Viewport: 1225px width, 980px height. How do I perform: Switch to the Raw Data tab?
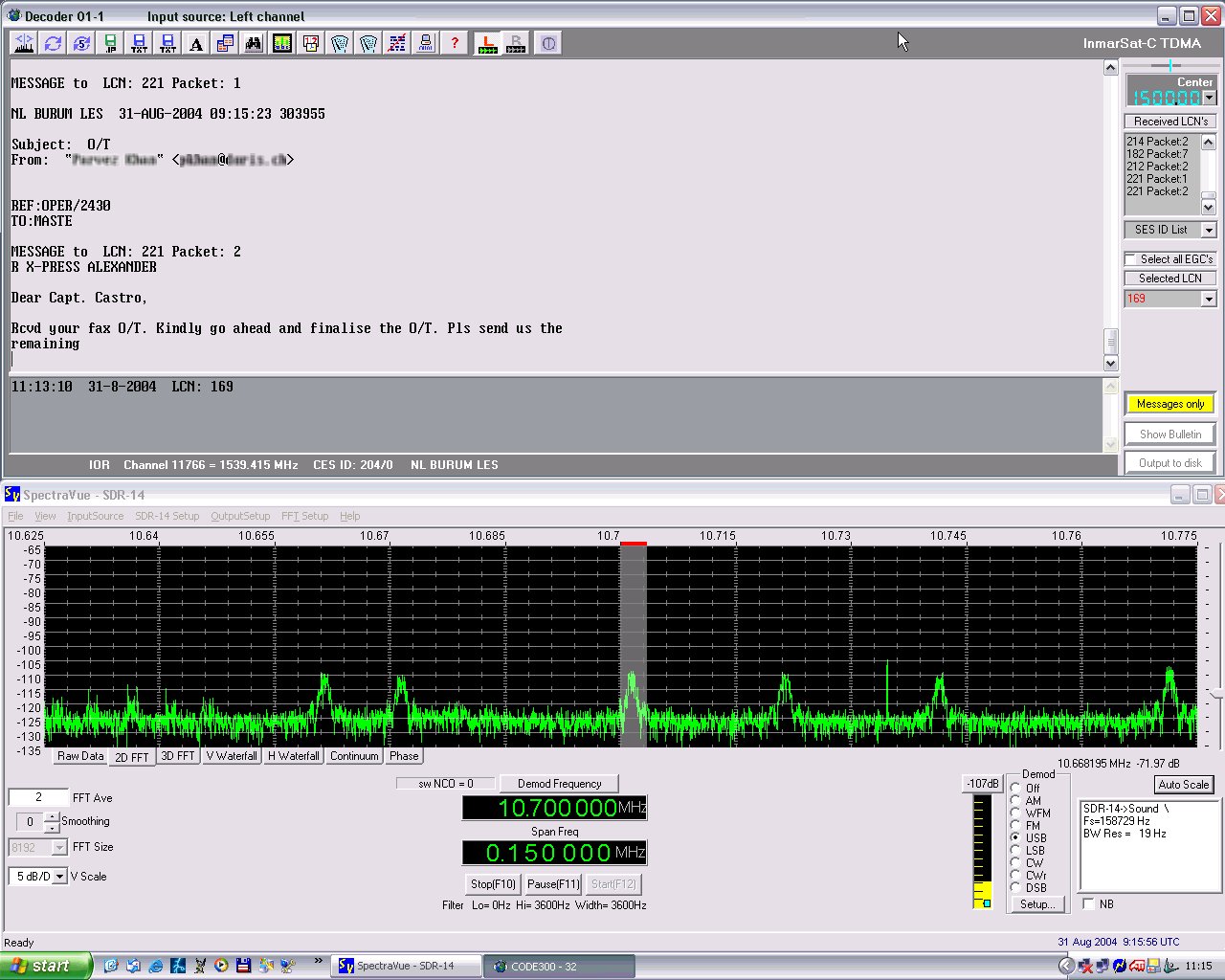click(x=80, y=756)
